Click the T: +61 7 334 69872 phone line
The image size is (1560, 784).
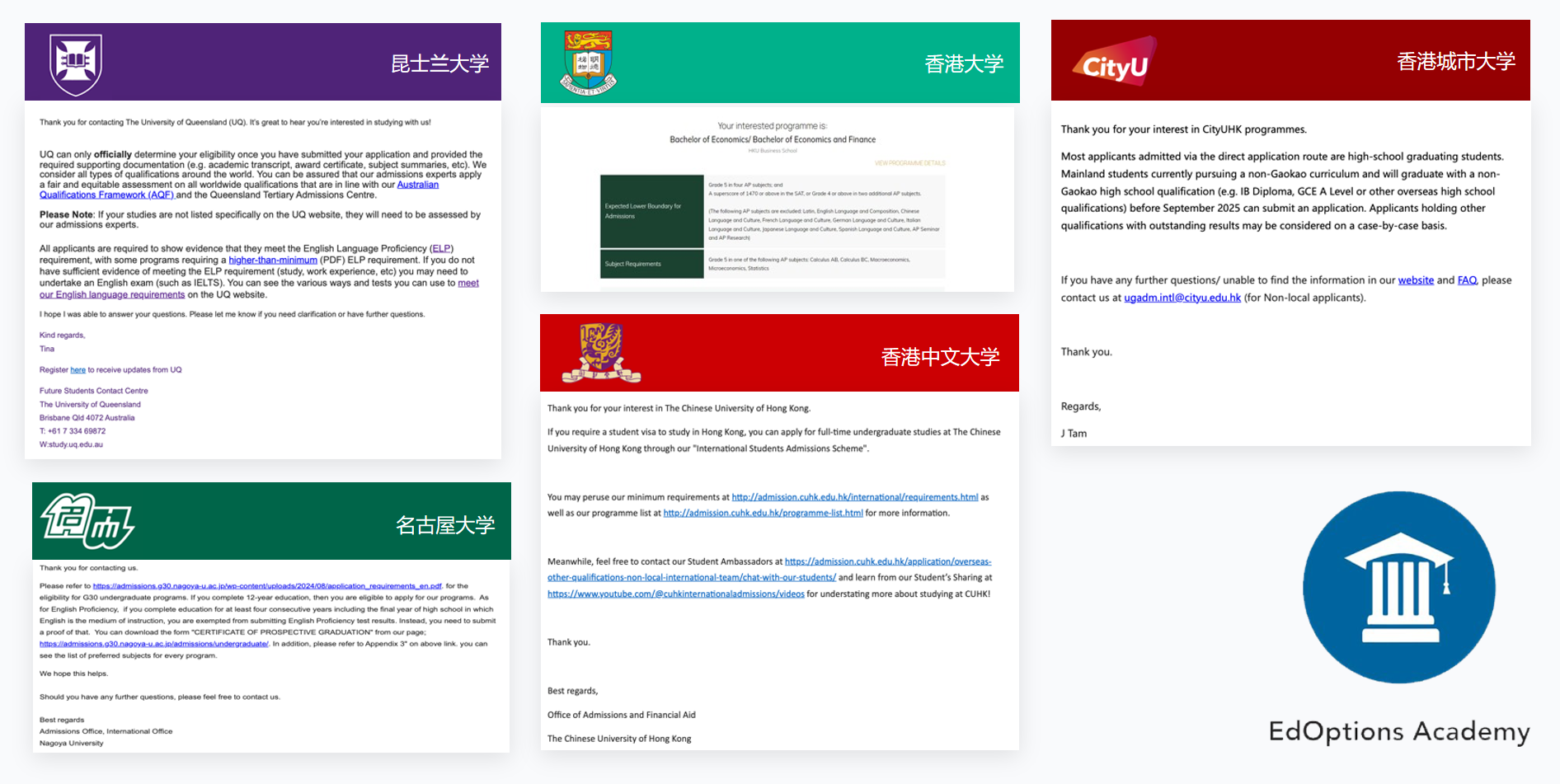coord(73,431)
